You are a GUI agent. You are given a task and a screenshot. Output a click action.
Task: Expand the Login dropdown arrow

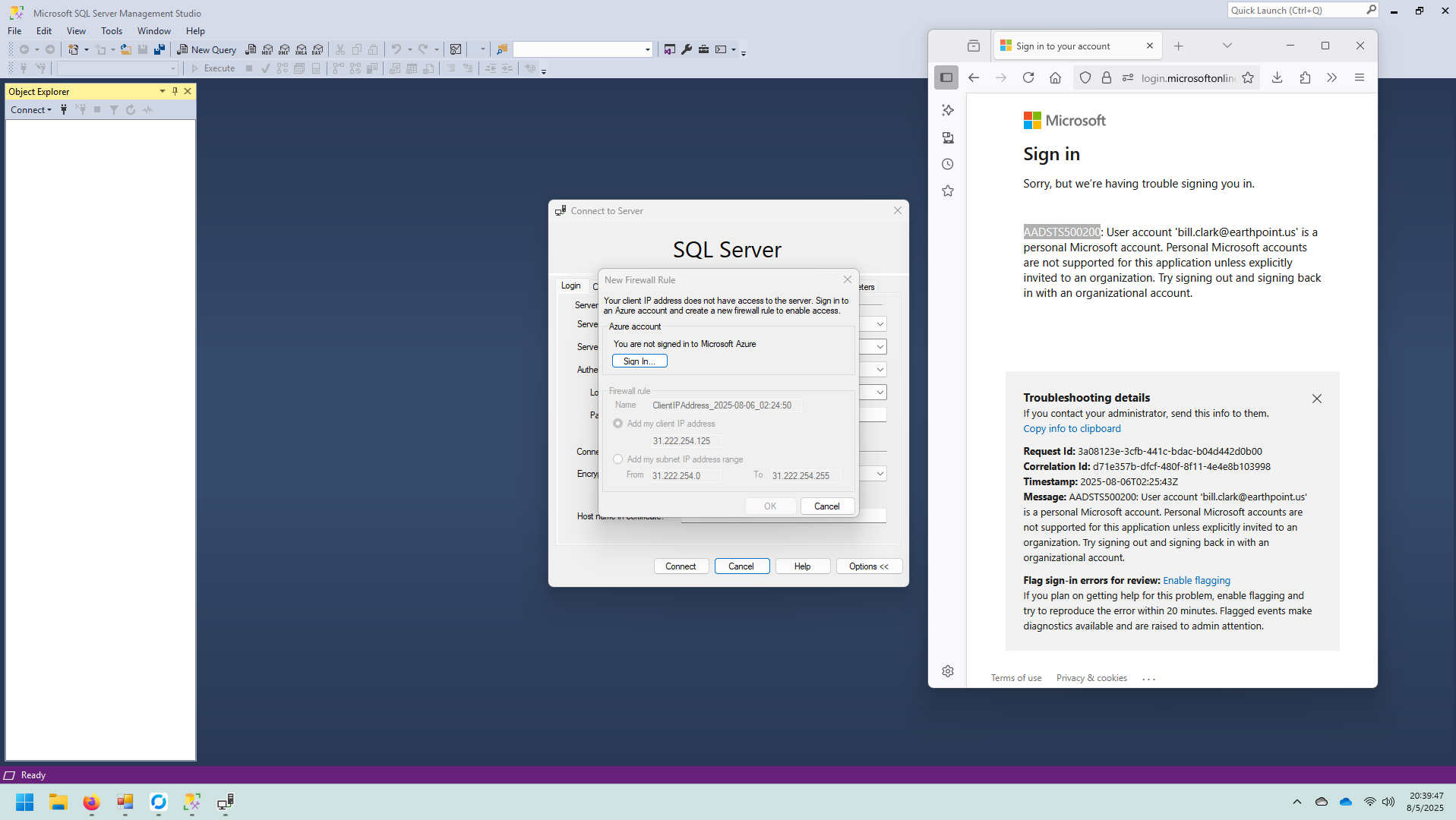880,393
